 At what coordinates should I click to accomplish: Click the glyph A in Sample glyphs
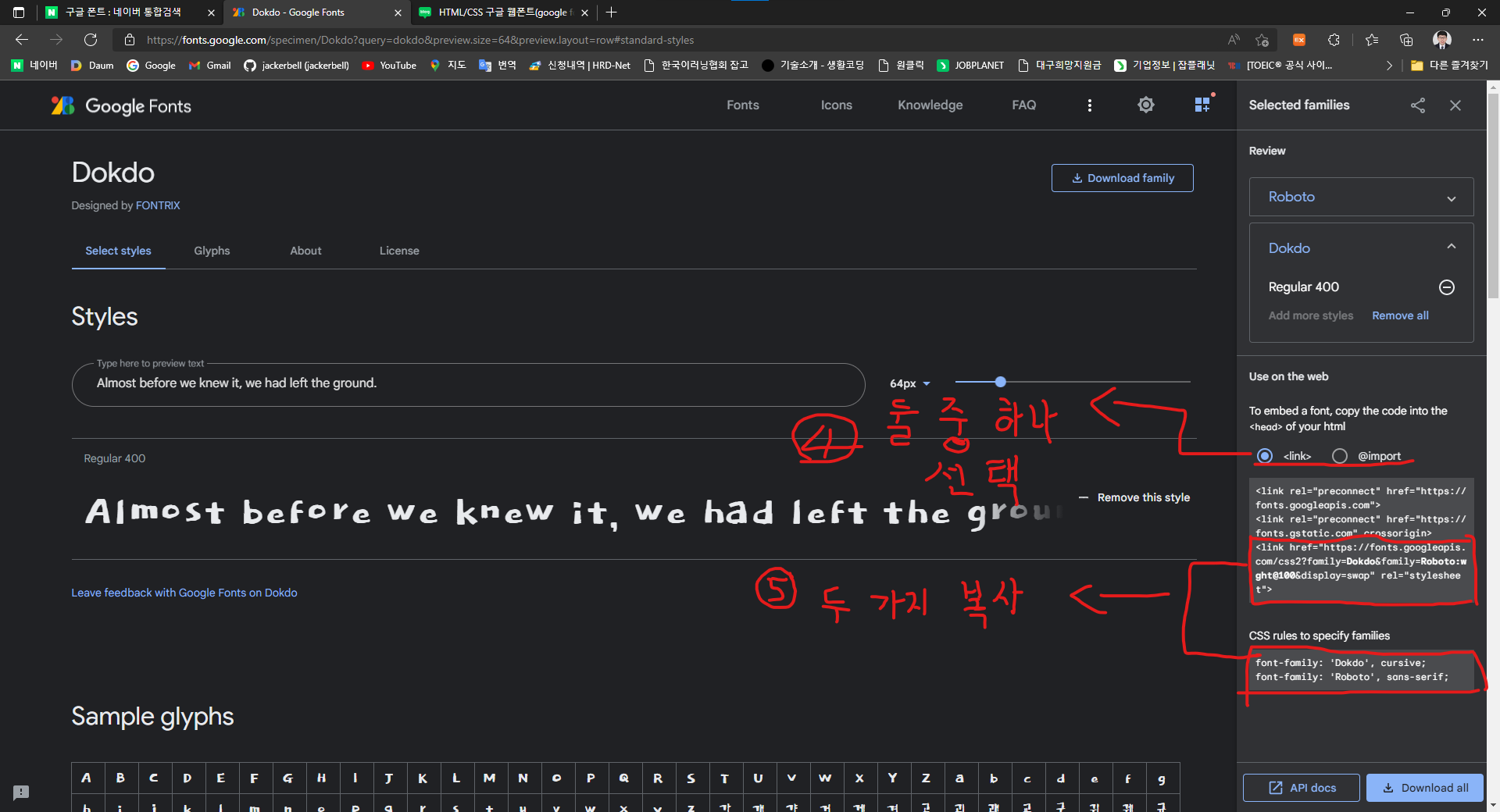[x=87, y=778]
